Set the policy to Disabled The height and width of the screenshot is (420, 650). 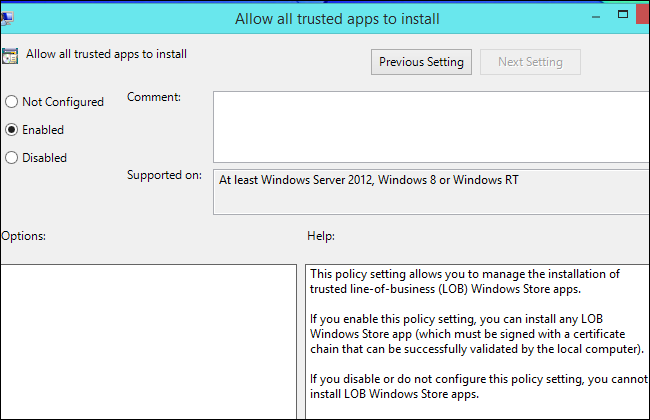pyautogui.click(x=11, y=157)
